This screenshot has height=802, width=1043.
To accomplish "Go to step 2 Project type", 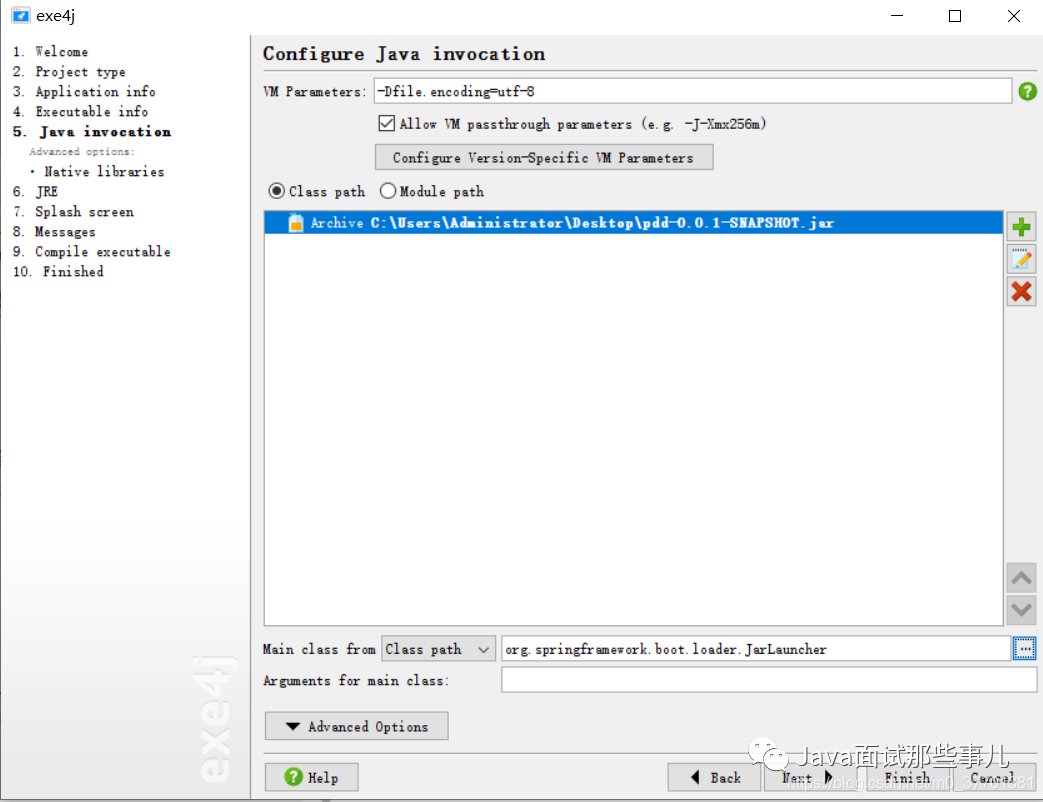I will pos(69,71).
